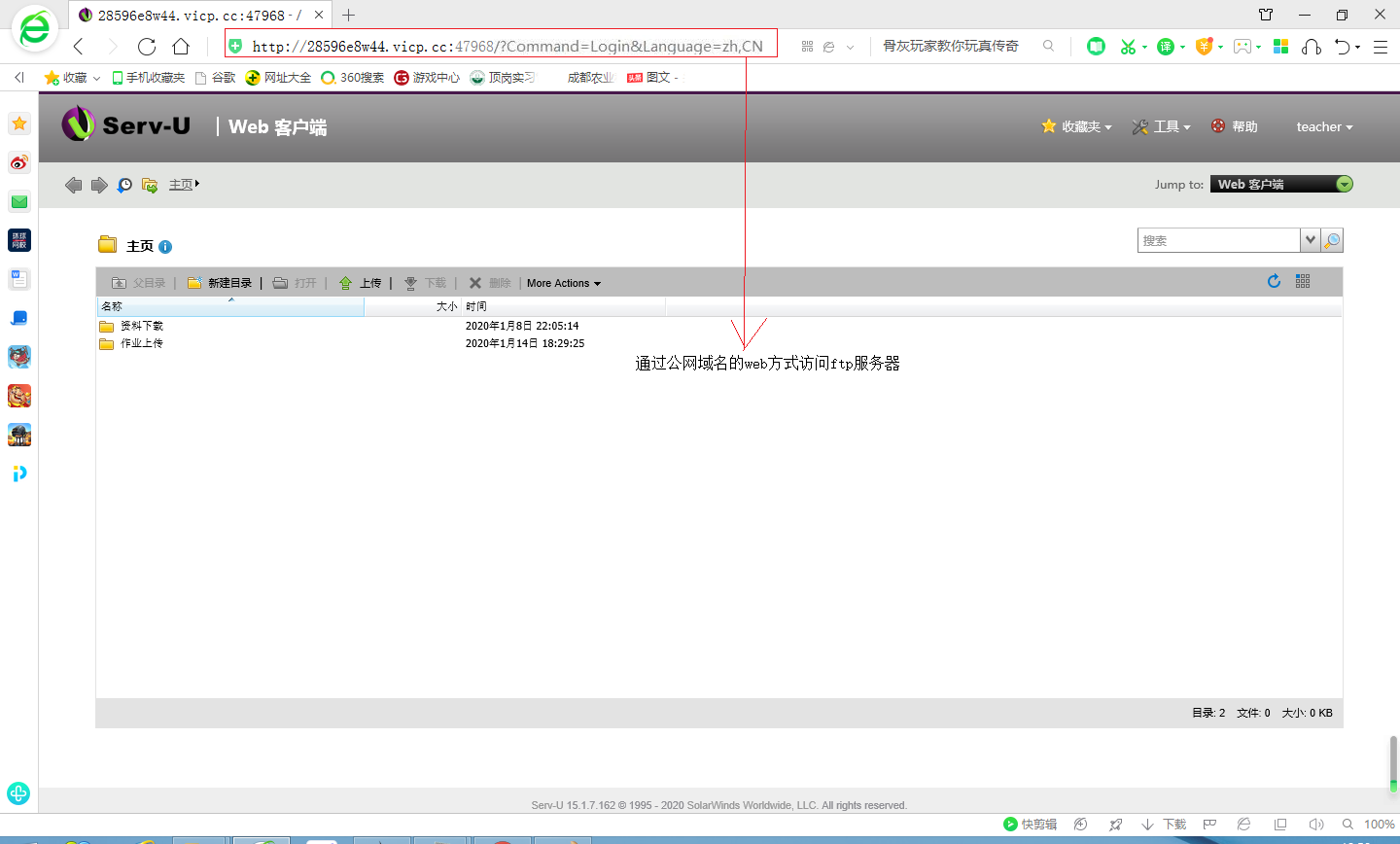The width and height of the screenshot is (1400, 844).
Task: Sort by 名称 column header
Action: click(230, 306)
